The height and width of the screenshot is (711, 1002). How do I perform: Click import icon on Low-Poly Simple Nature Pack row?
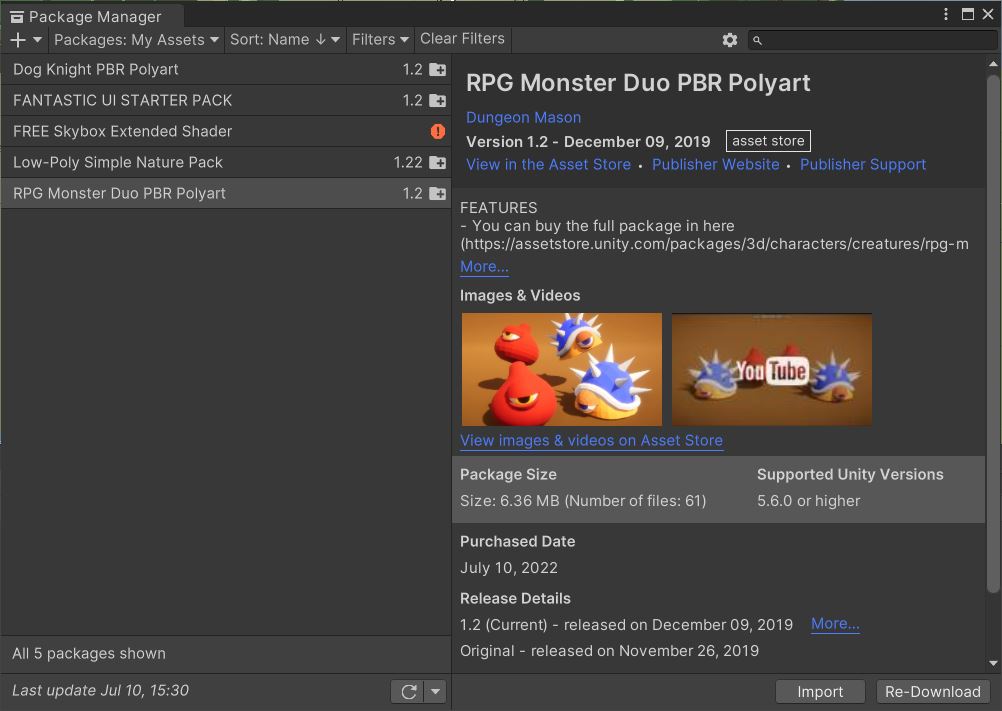[438, 162]
